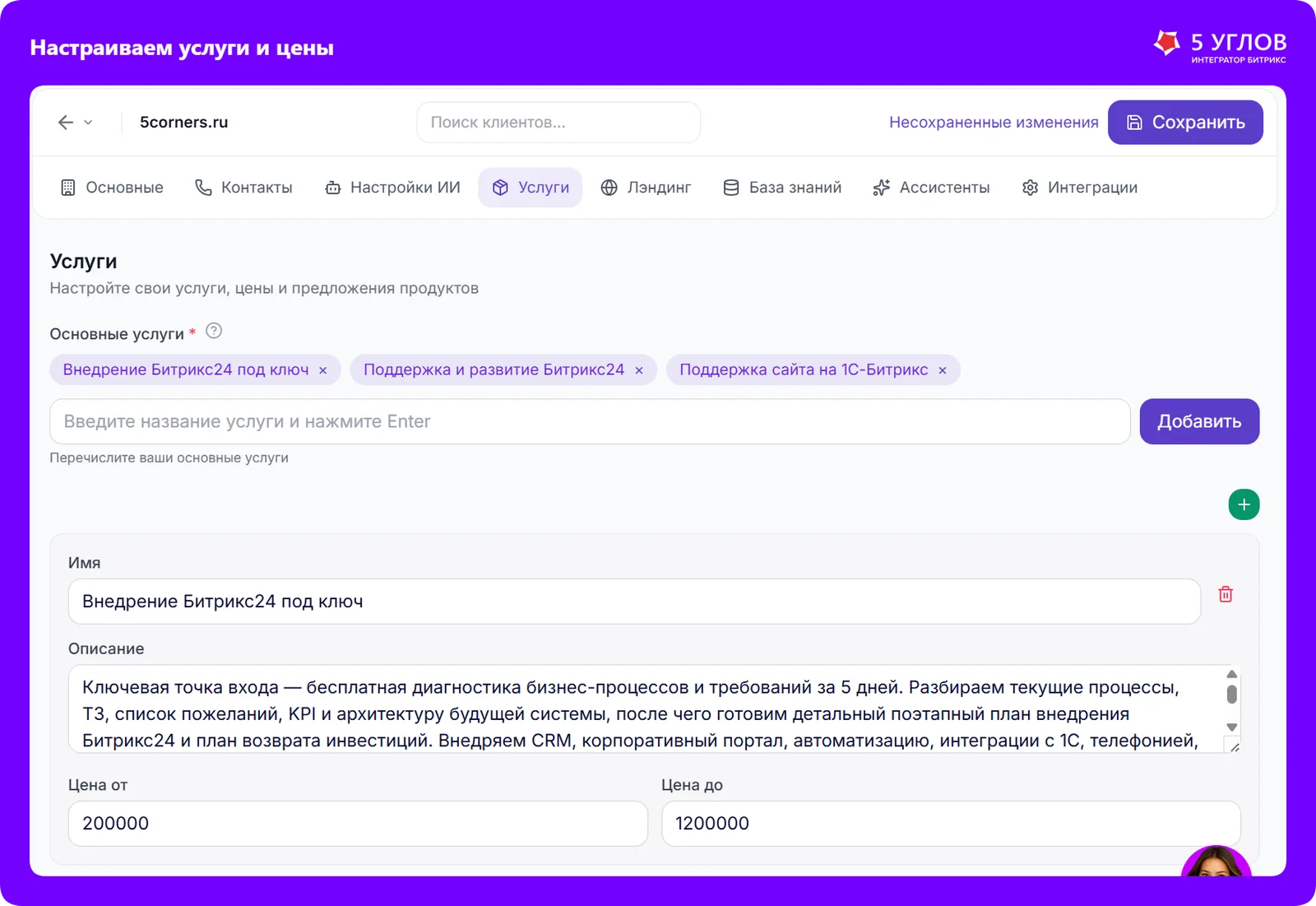
Task: Open the Основные tab
Action: click(x=112, y=188)
